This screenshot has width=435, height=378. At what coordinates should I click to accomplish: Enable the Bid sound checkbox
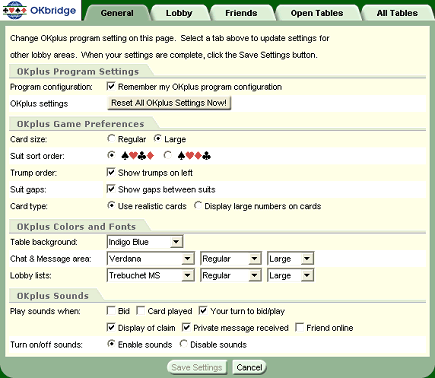(111, 311)
